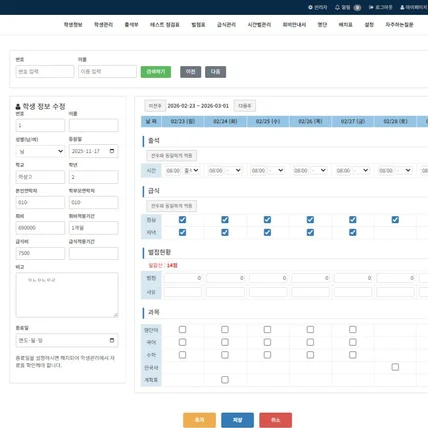The image size is (428, 428).
Task: Click the green 검색하기 button
Action: [x=156, y=72]
